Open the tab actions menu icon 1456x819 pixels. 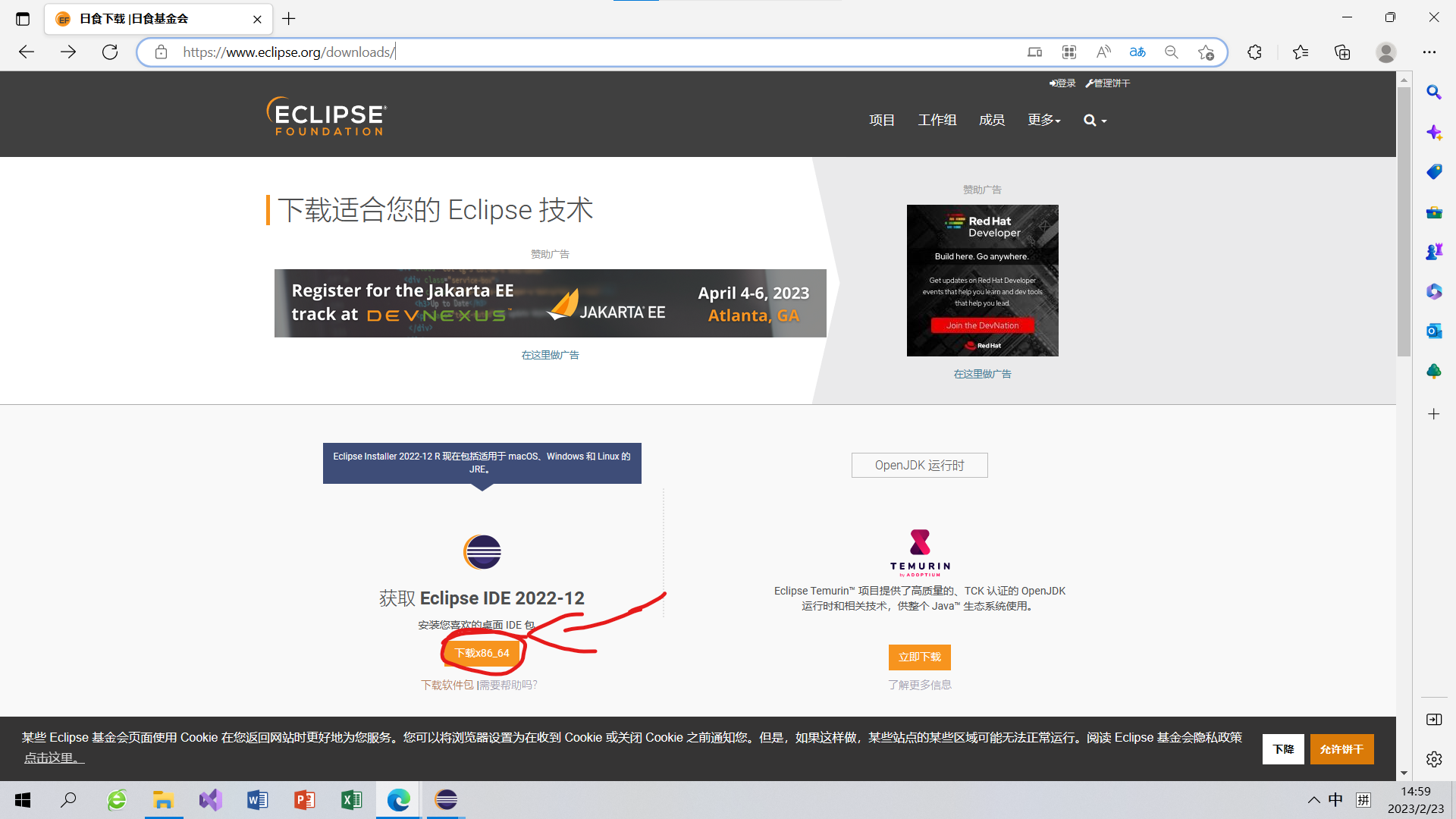[x=23, y=19]
